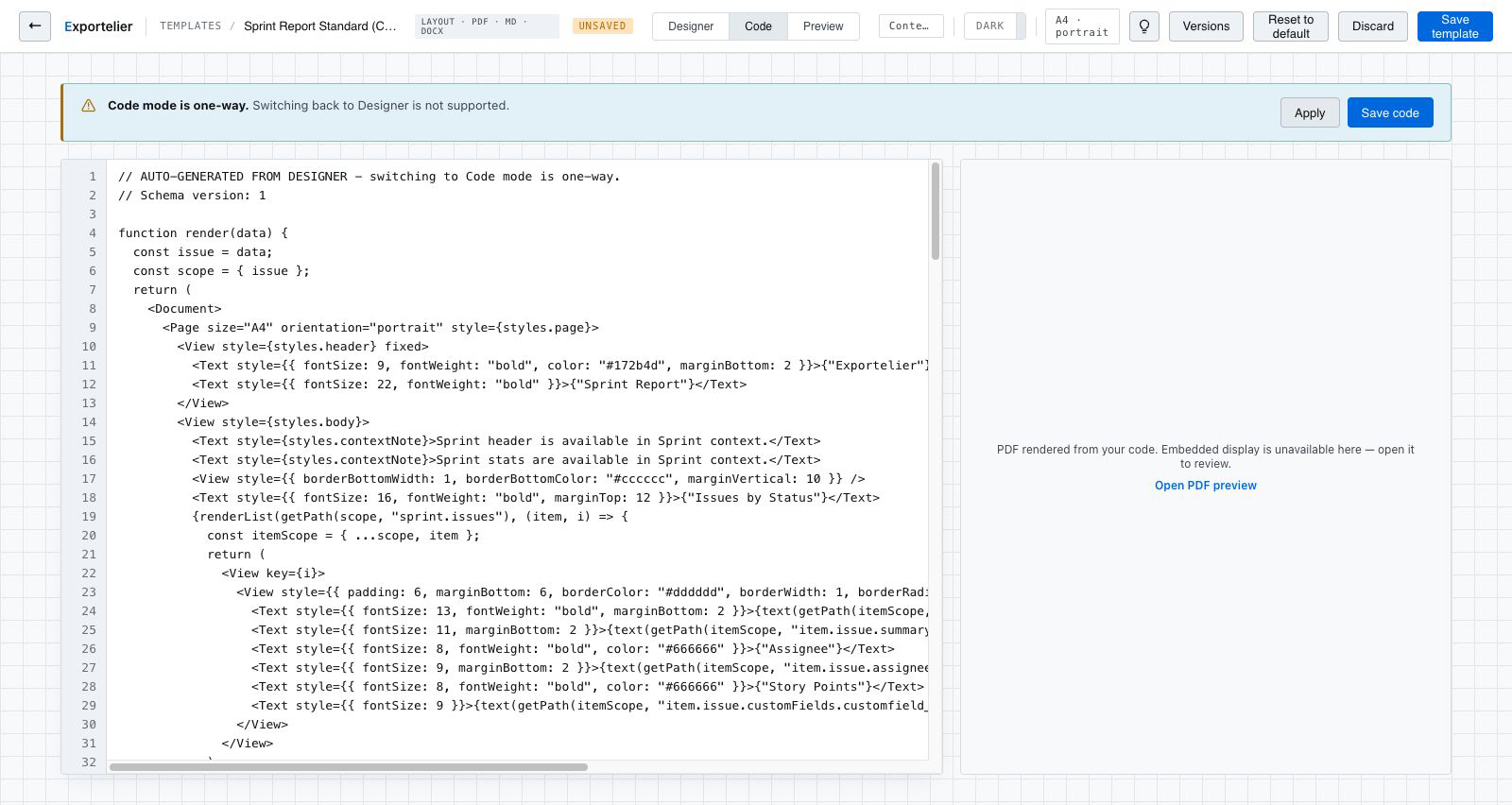Open the Context dropdown
This screenshot has width=1512, height=805.
910,26
